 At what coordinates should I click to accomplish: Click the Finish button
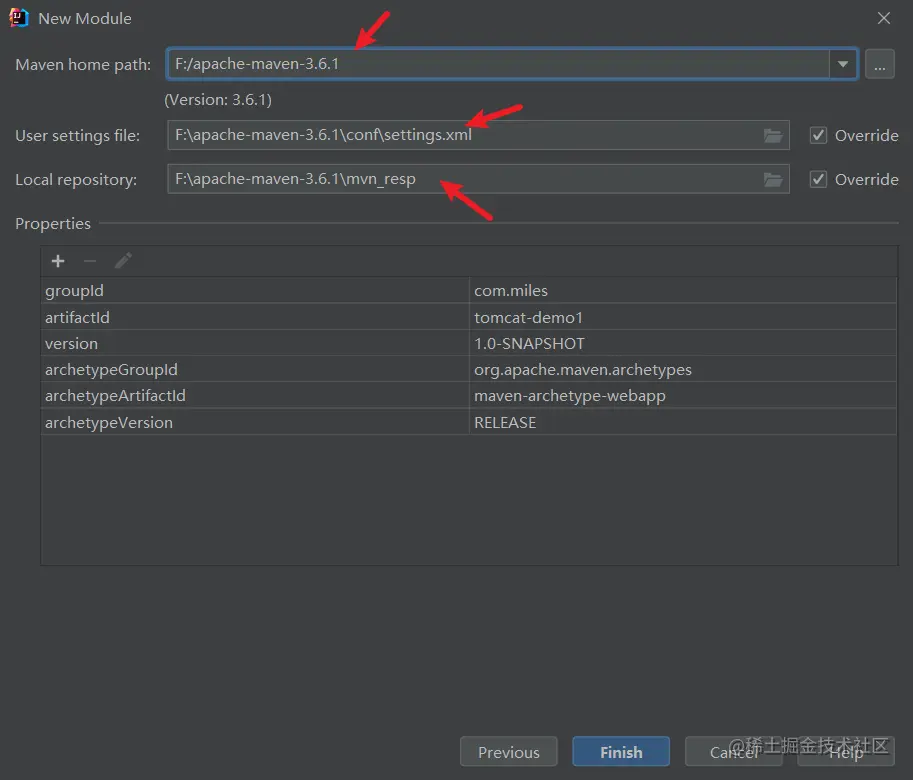point(621,751)
